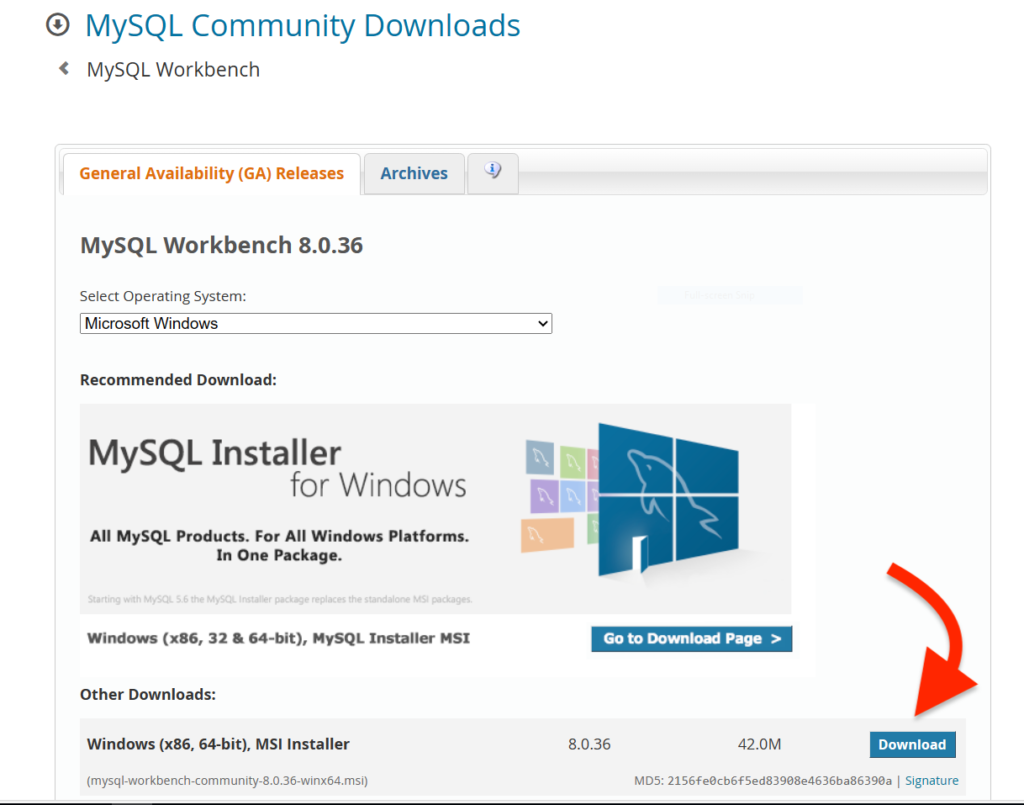This screenshot has width=1024, height=805.
Task: Click the Other Downloads label
Action: tap(148, 694)
